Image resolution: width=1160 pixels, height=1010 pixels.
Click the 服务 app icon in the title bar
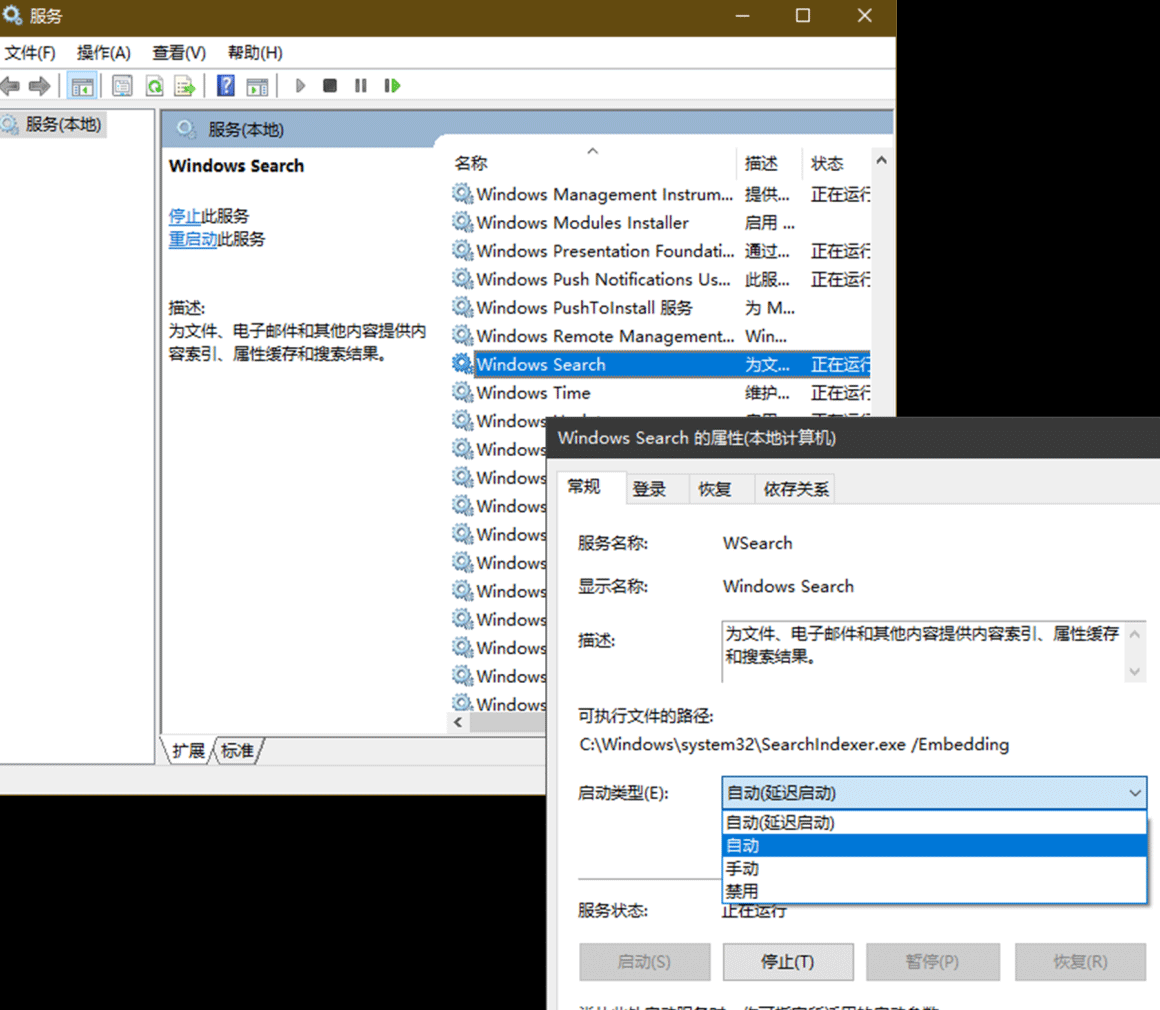pos(12,15)
